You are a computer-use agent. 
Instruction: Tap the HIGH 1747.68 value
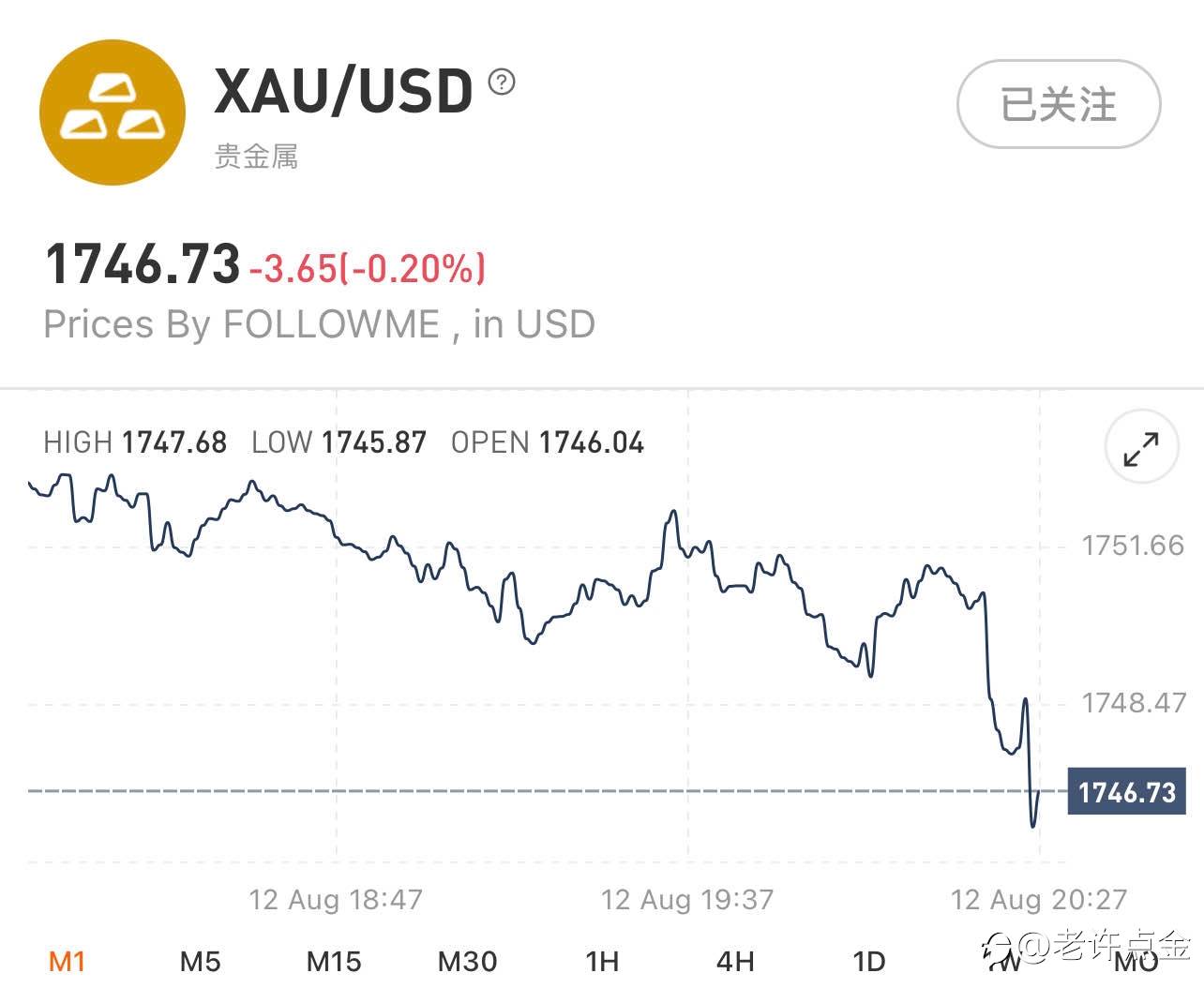click(x=135, y=442)
